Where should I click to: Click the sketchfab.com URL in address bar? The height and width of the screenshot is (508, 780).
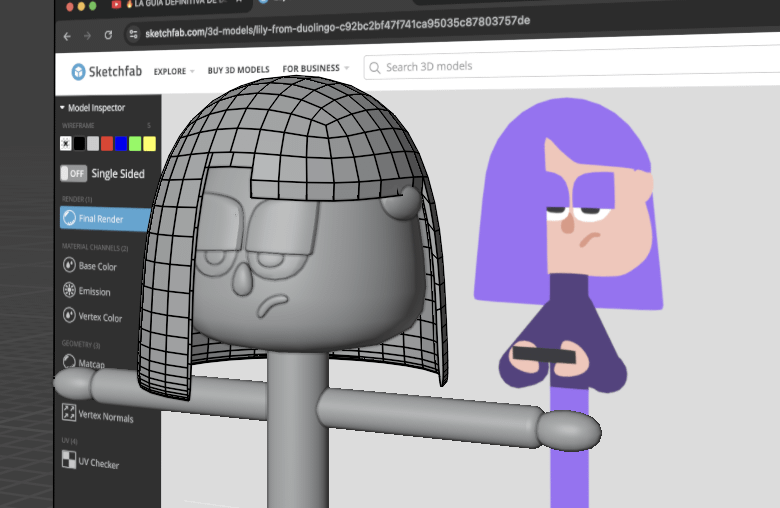tap(337, 27)
